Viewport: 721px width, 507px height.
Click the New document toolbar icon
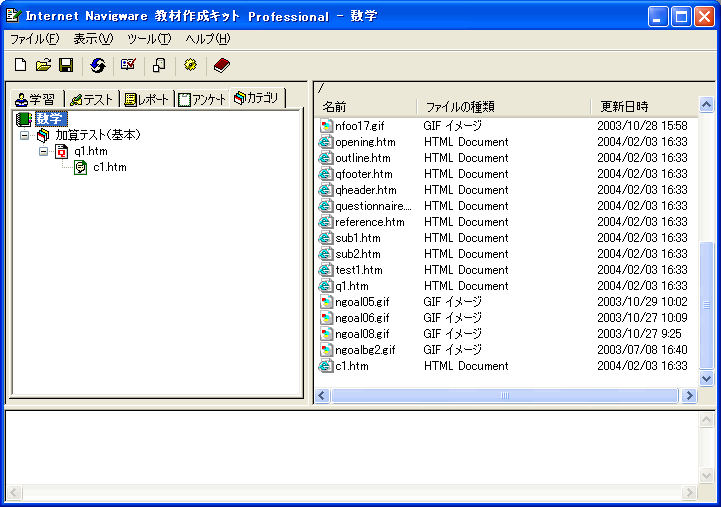click(x=20, y=65)
